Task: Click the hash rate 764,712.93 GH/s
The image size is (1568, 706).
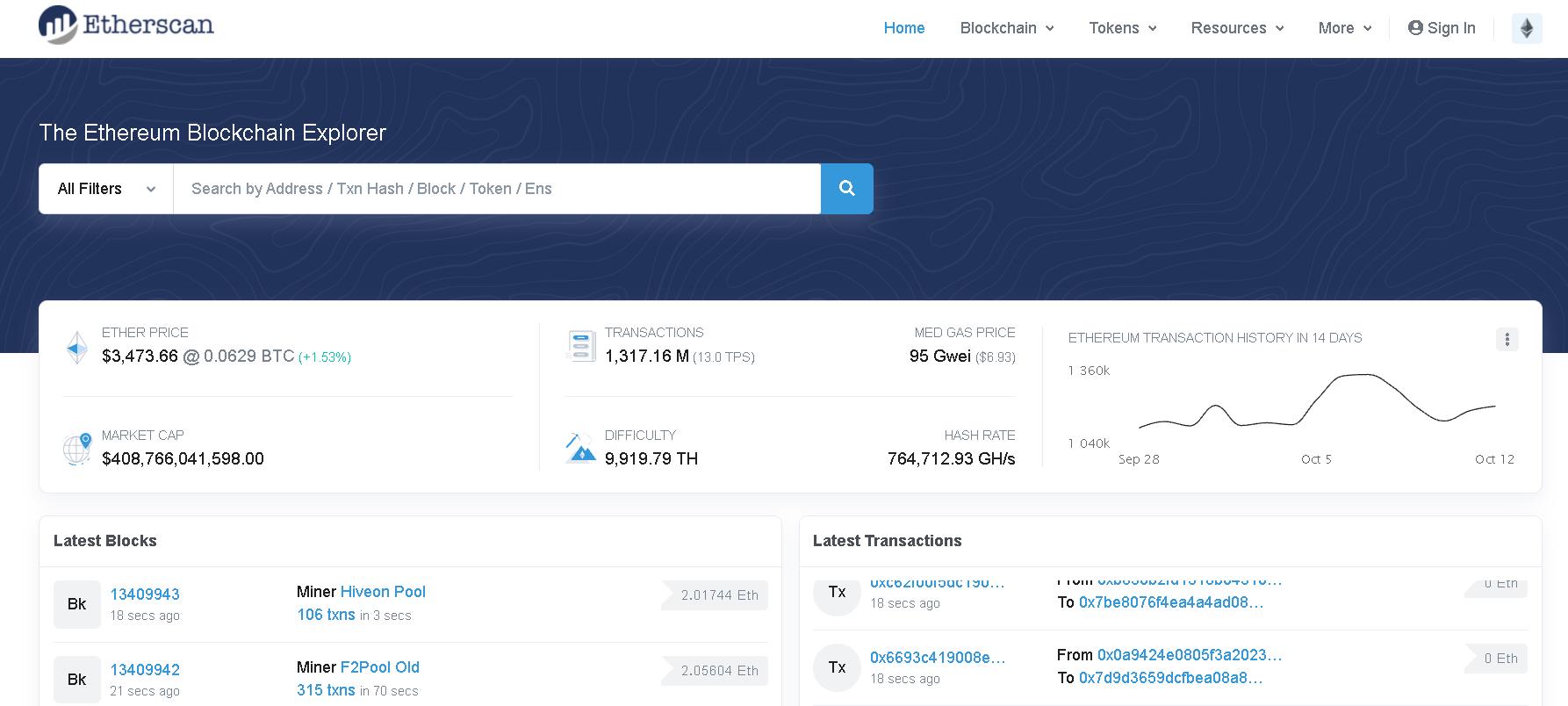Action: (x=952, y=458)
